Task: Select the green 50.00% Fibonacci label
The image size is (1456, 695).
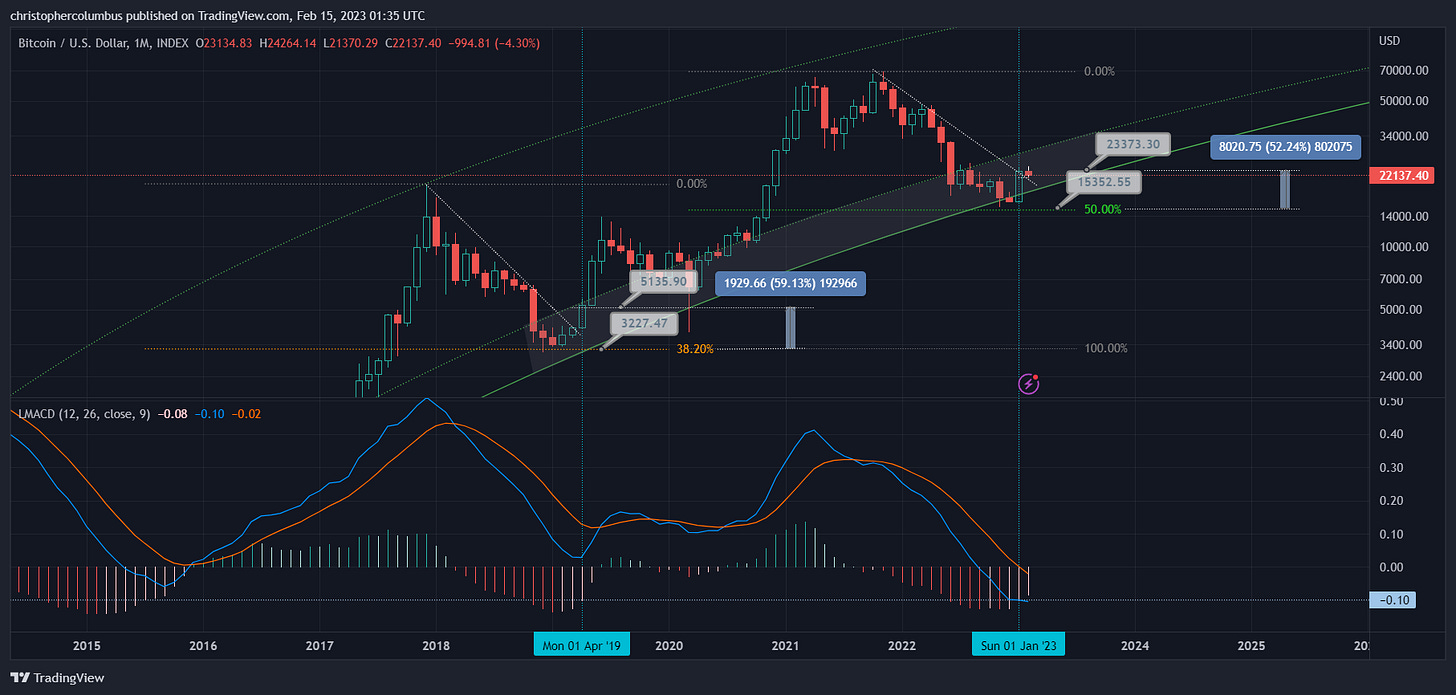Action: (x=1103, y=209)
